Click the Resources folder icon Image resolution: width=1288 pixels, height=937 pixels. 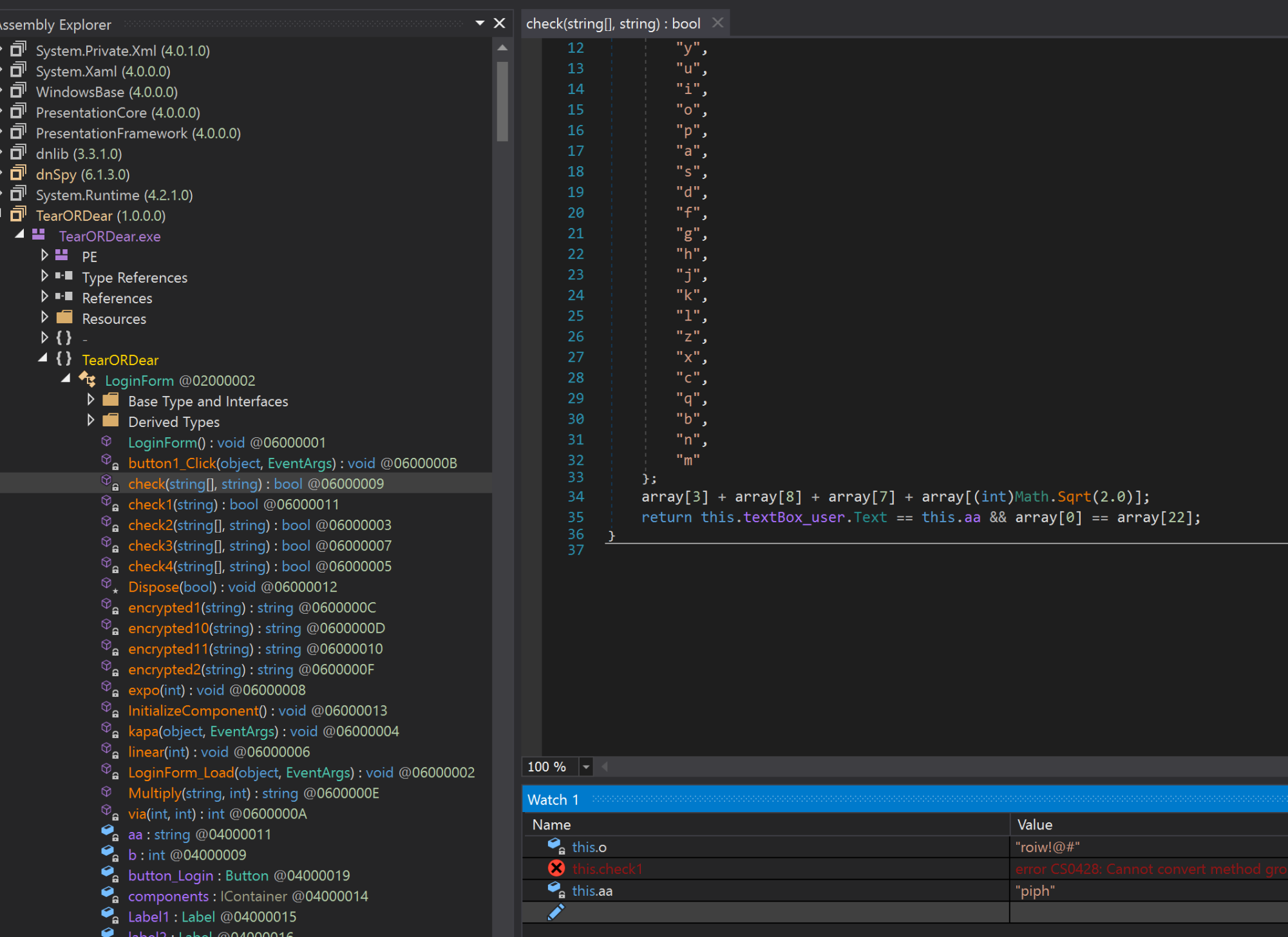[x=64, y=318]
